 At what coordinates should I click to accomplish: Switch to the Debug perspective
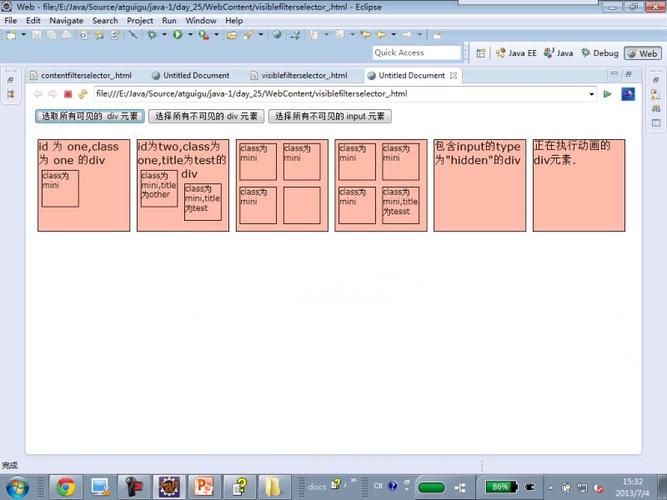[x=599, y=53]
